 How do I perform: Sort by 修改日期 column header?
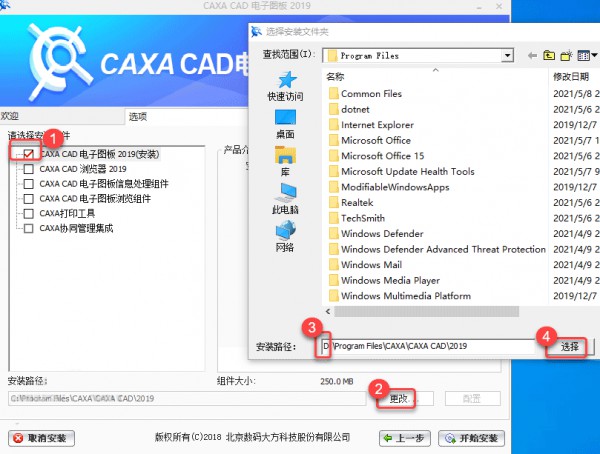pyautogui.click(x=571, y=77)
